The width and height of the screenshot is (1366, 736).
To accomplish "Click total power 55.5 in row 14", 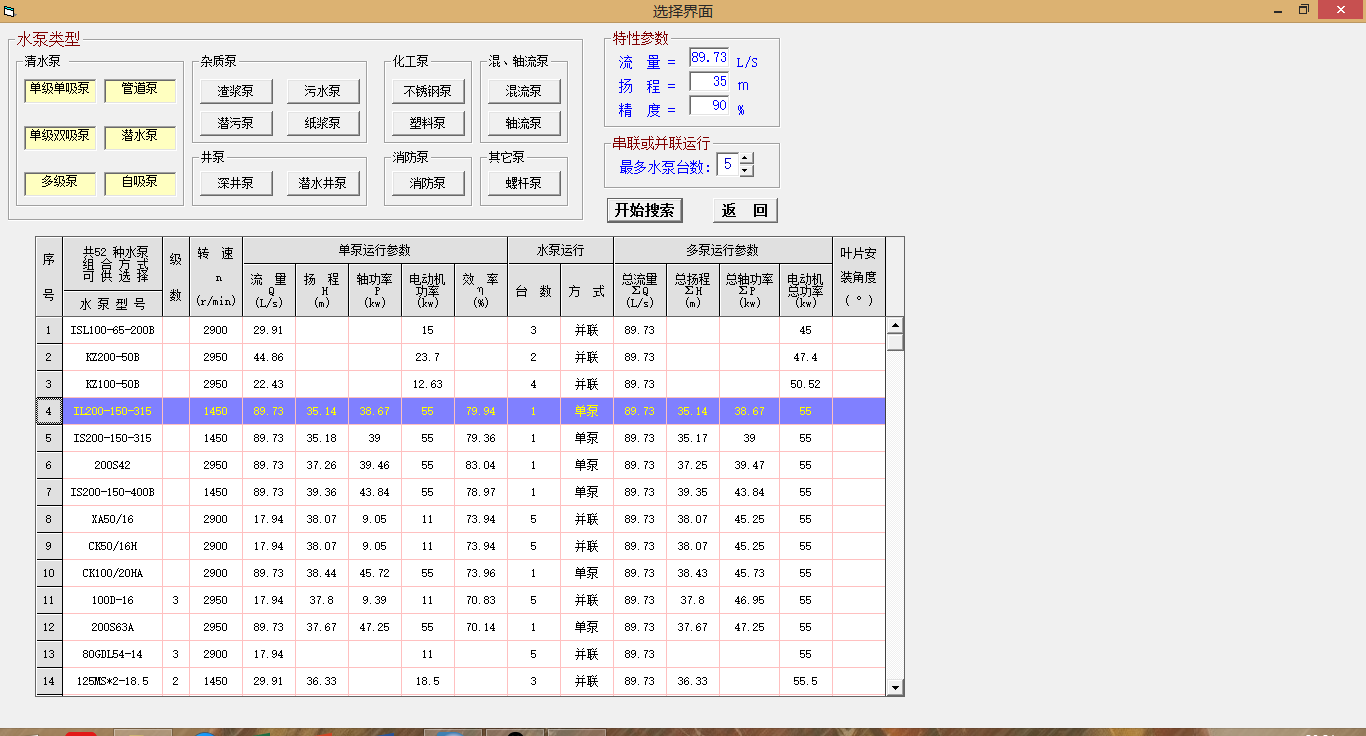I will pos(805,681).
